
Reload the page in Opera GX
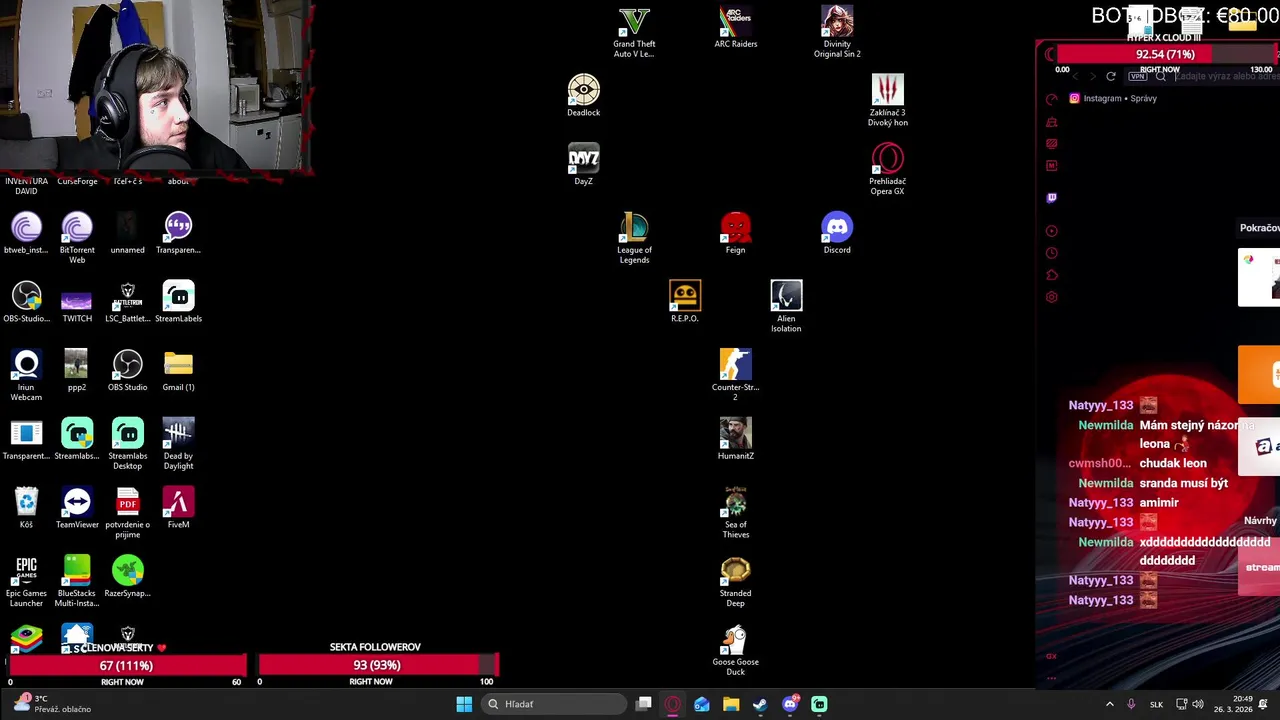pos(1111,76)
